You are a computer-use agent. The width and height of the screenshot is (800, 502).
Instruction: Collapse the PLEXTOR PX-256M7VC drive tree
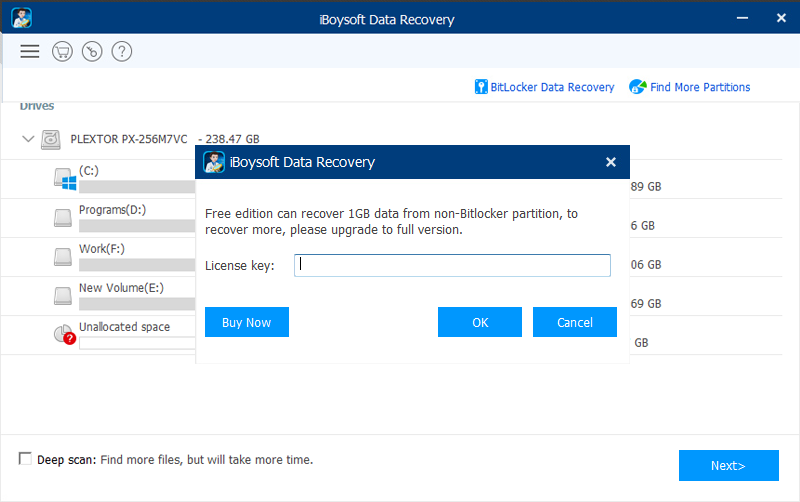click(x=28, y=139)
